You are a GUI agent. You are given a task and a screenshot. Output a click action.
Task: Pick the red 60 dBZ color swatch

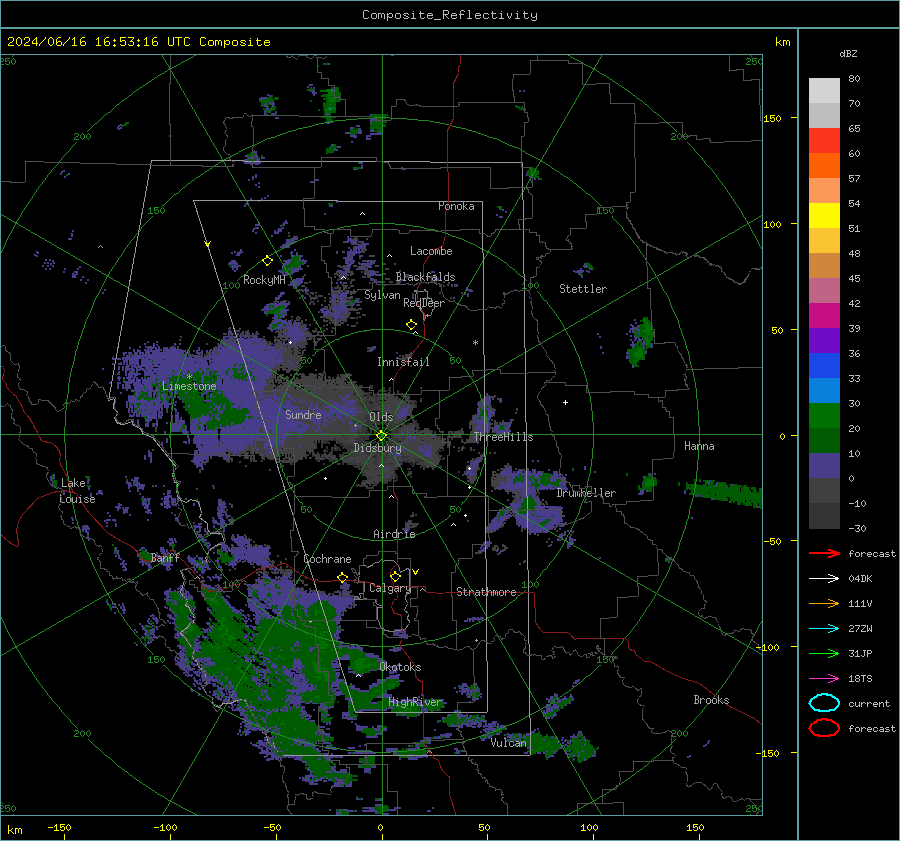click(824, 141)
